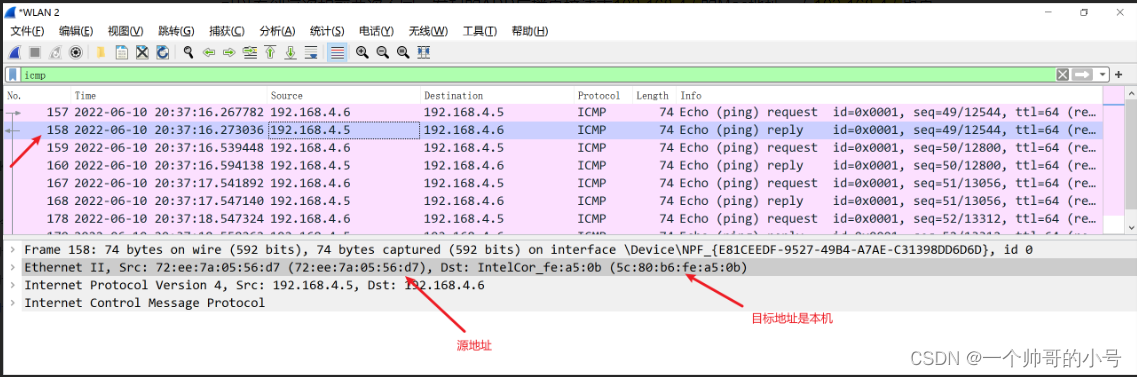Open a capture file via folder icon
This screenshot has height=377, width=1137.
coord(101,52)
